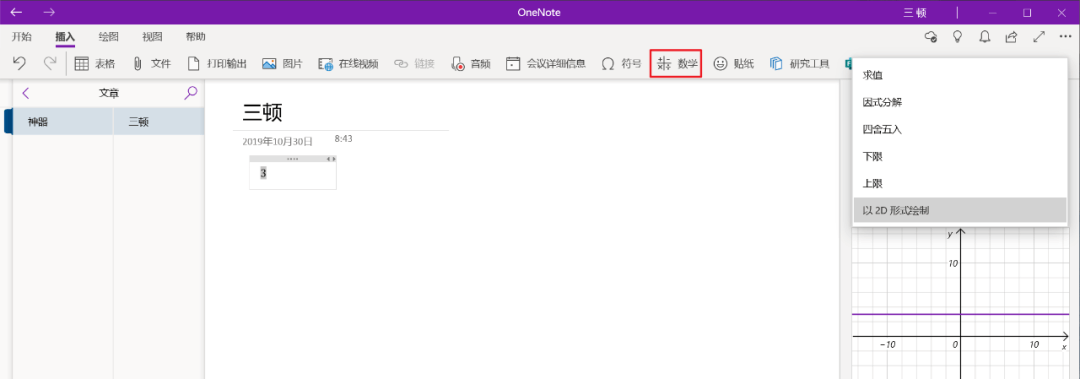Viewport: 1080px width, 379px height.
Task: Insert a symbol (符号)
Action: point(621,64)
